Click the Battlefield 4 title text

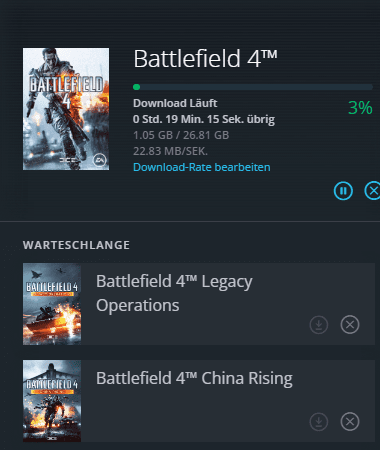(x=205, y=59)
